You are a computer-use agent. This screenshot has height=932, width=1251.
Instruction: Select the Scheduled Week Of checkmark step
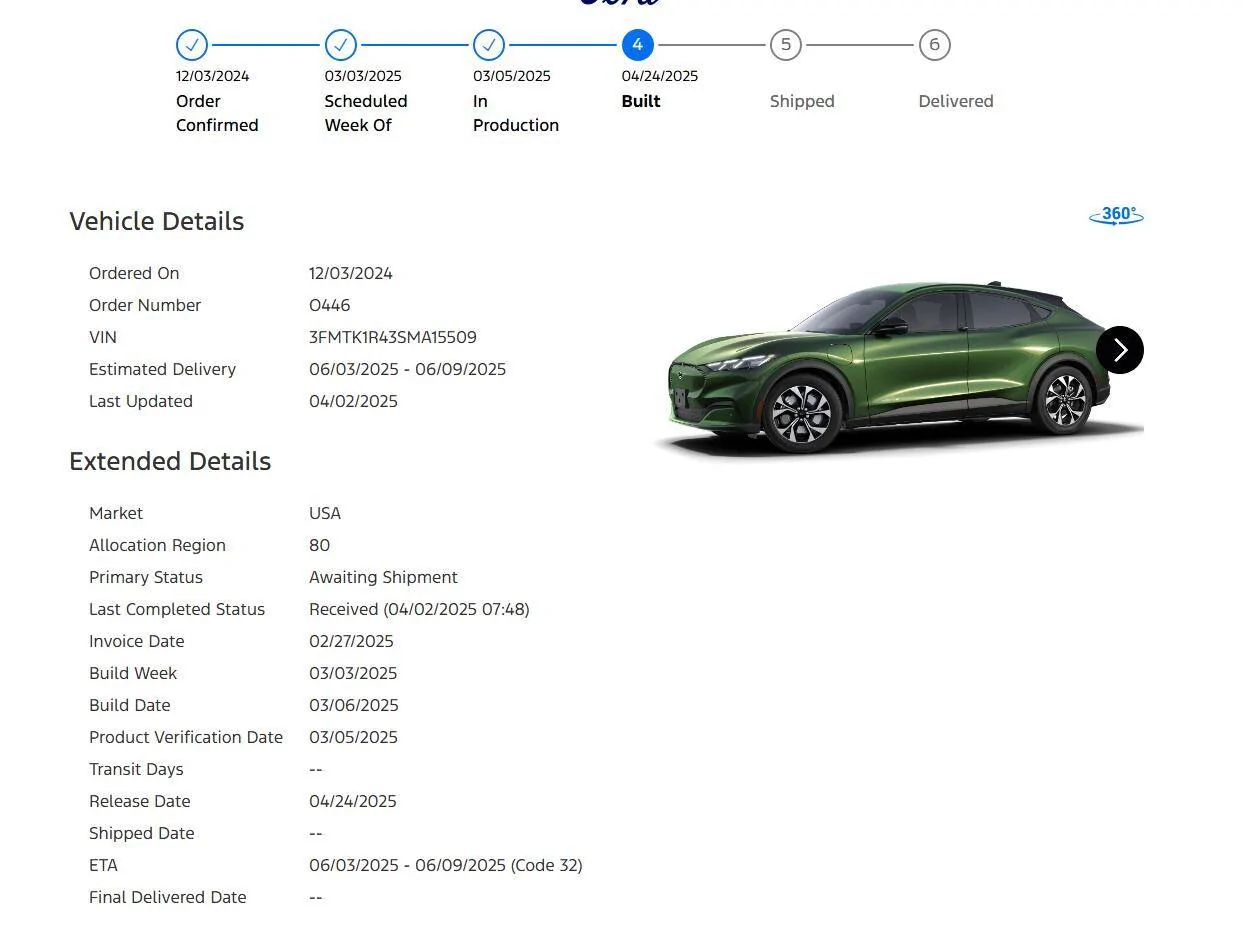click(x=341, y=45)
